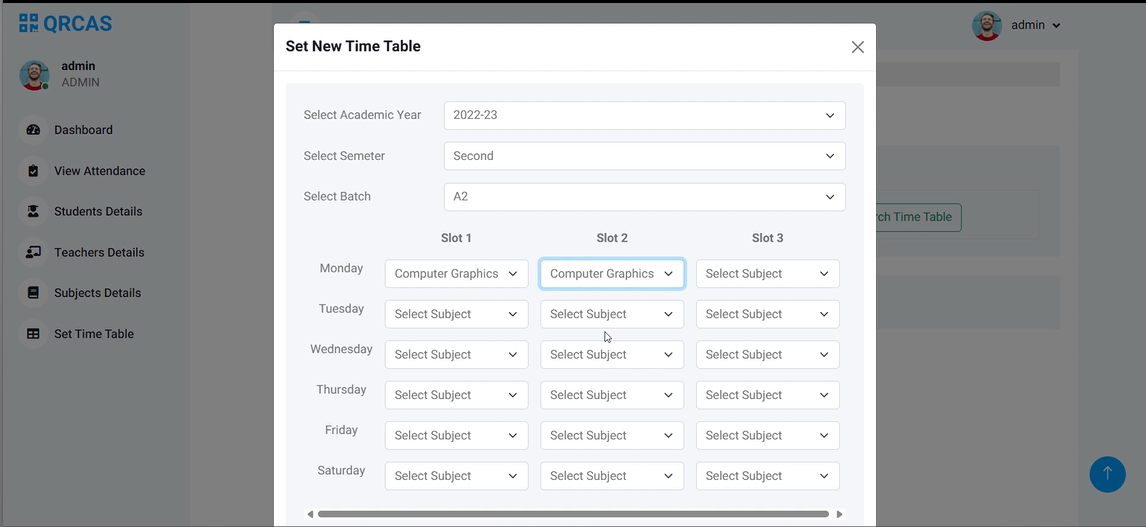Image resolution: width=1146 pixels, height=527 pixels.
Task: Close the Set New Time Table dialog
Action: tap(857, 47)
